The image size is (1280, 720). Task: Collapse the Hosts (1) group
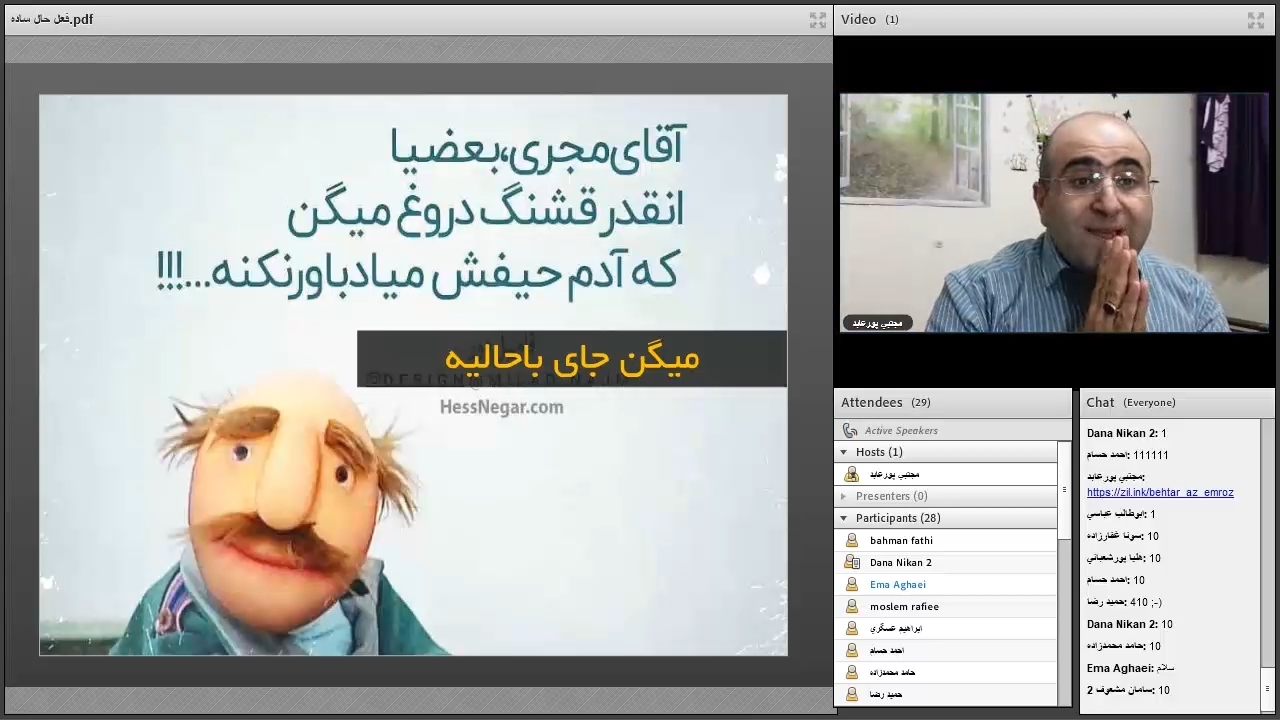tap(844, 452)
